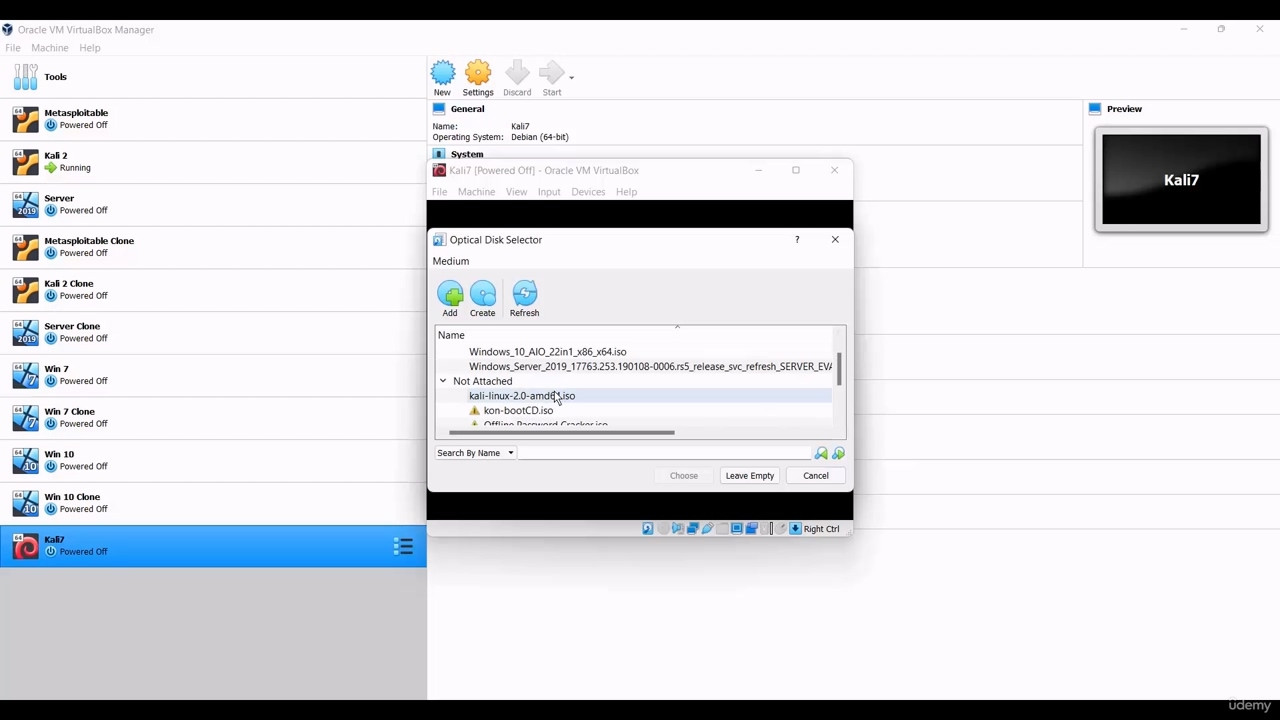1280x720 pixels.
Task: Select kon-bootCD.iso entry
Action: click(518, 411)
